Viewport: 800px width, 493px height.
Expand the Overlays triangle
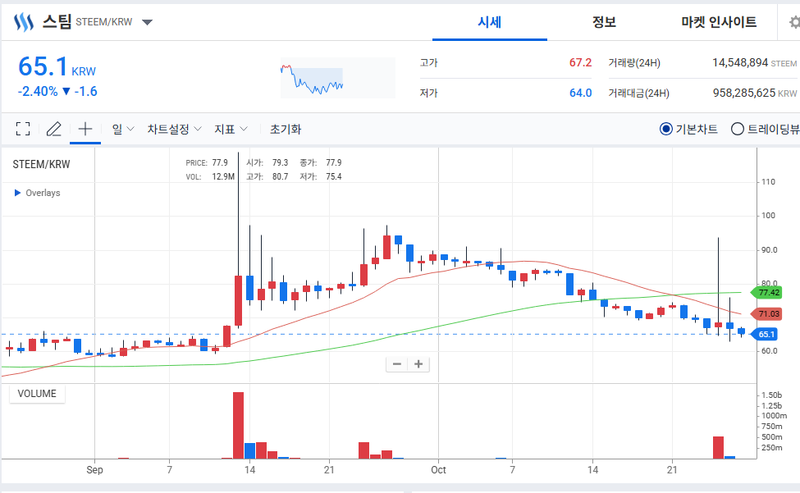click(x=17, y=192)
